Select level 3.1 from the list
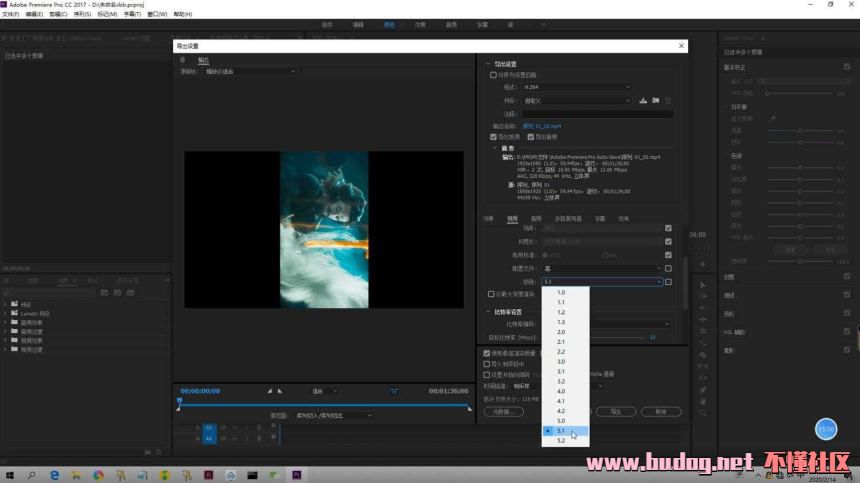The width and height of the screenshot is (860, 483). pyautogui.click(x=565, y=372)
